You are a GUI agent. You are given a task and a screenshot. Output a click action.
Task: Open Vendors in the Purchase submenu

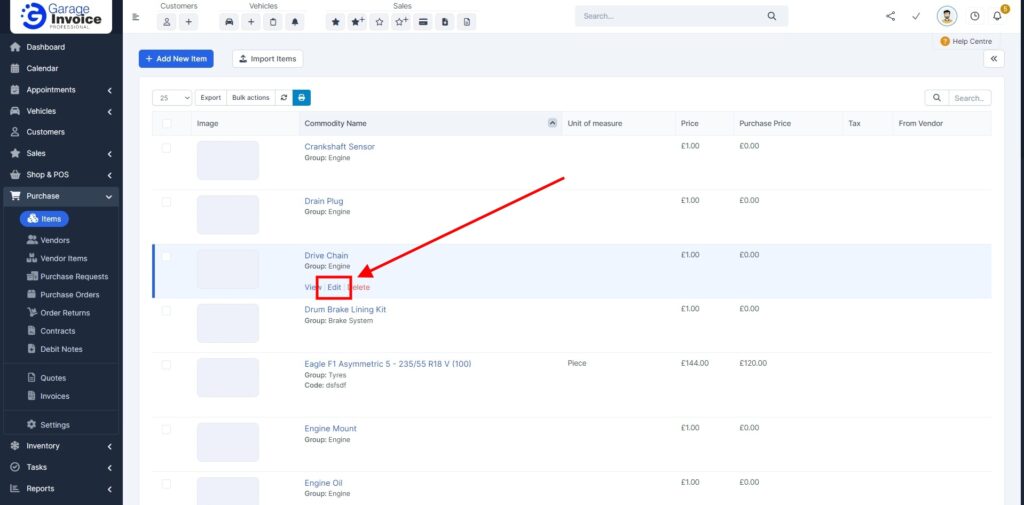click(x=54, y=240)
